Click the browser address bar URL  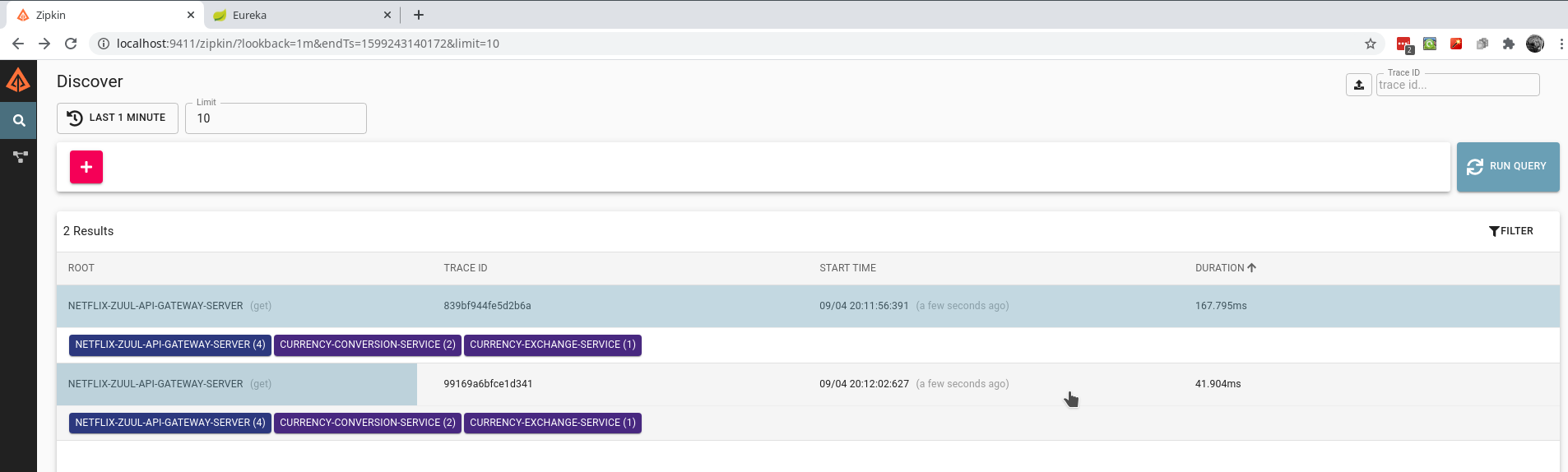coord(308,44)
